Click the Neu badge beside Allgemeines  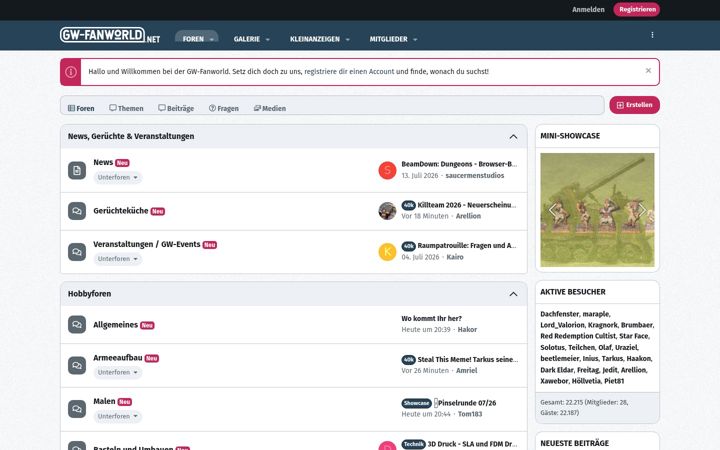[x=147, y=326]
